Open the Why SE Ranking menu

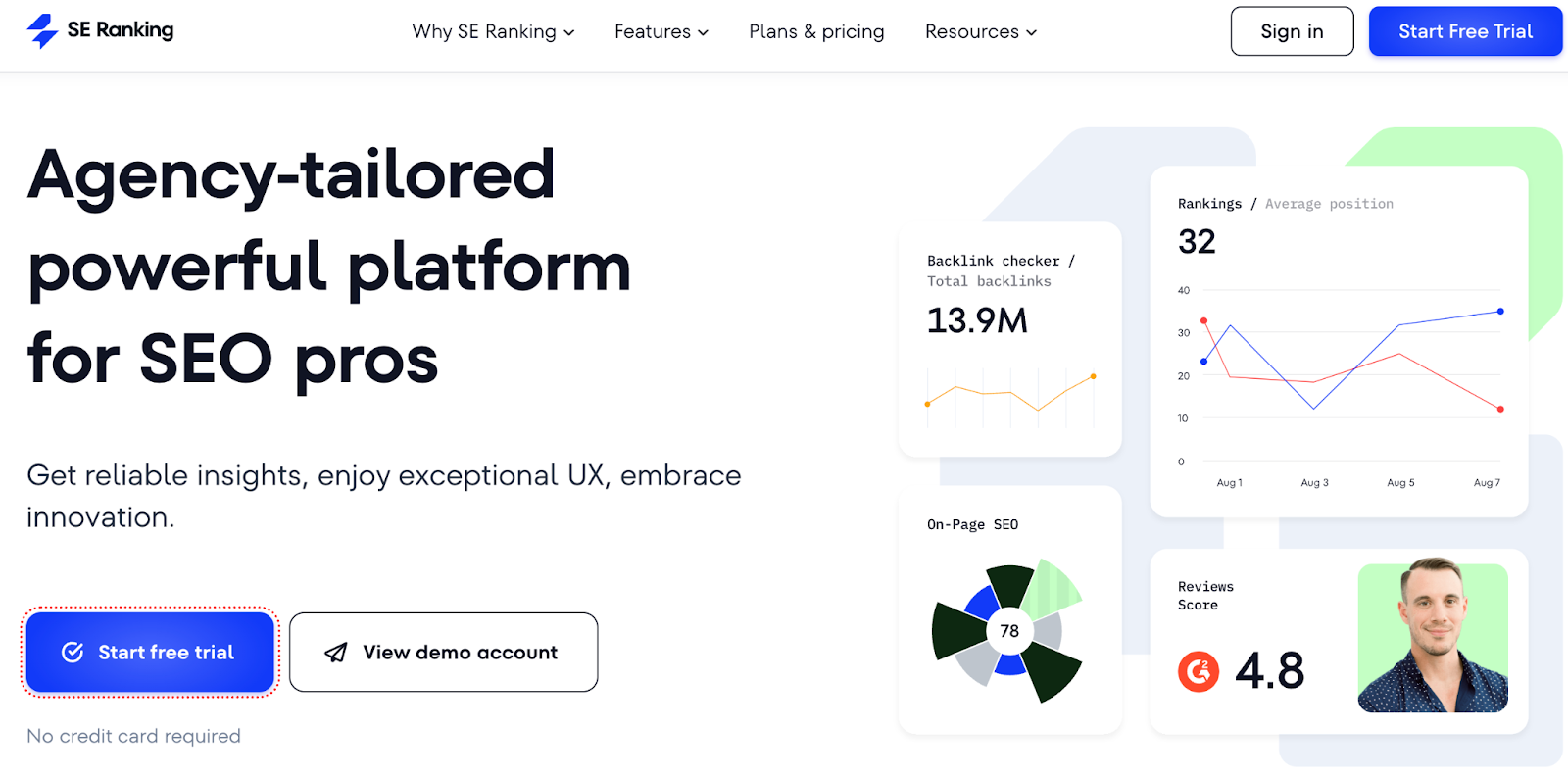(493, 31)
